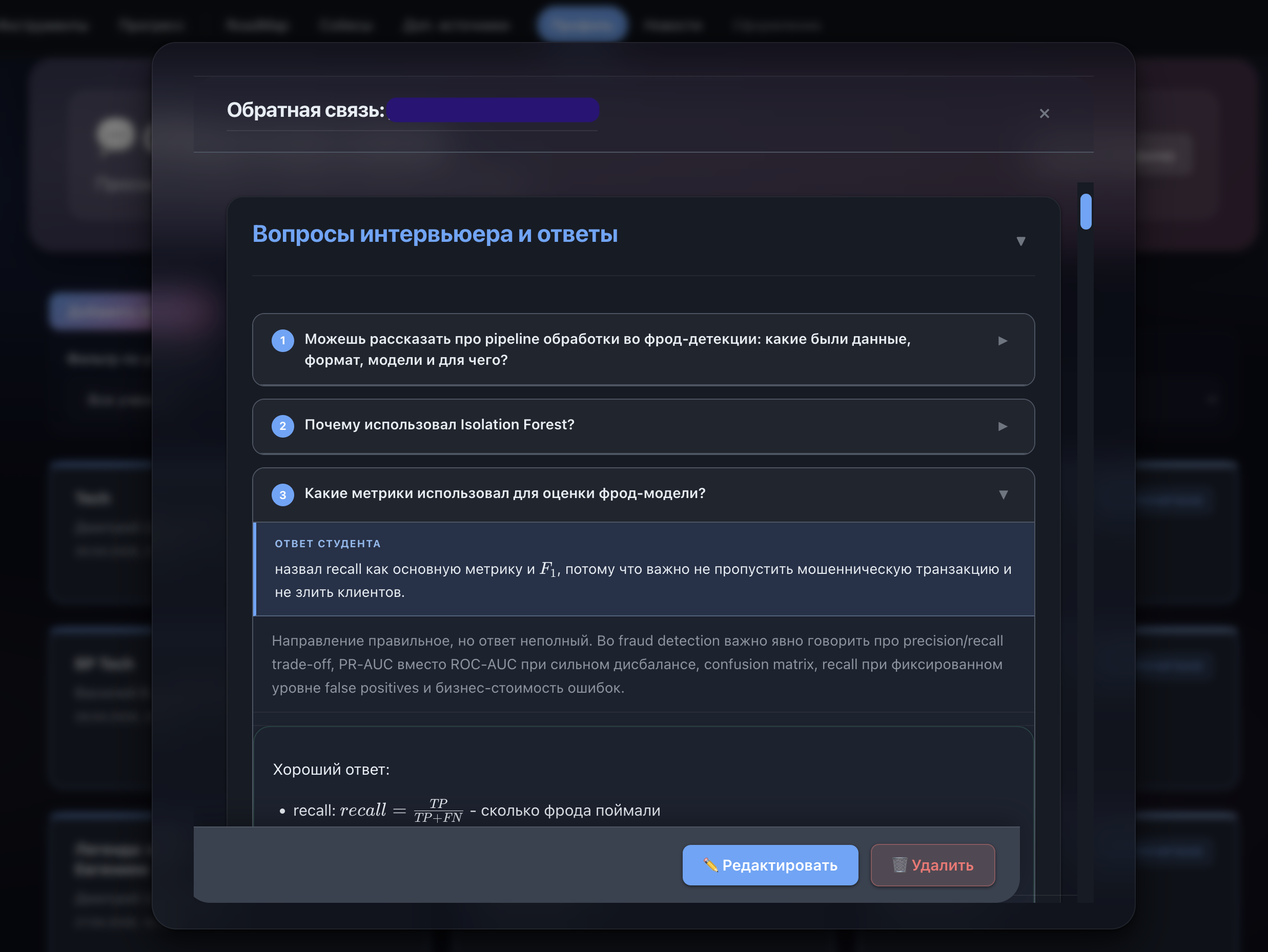Click the feedback paragraph starting "Направление правильное"
The image size is (1268, 952).
pyautogui.click(x=638, y=664)
